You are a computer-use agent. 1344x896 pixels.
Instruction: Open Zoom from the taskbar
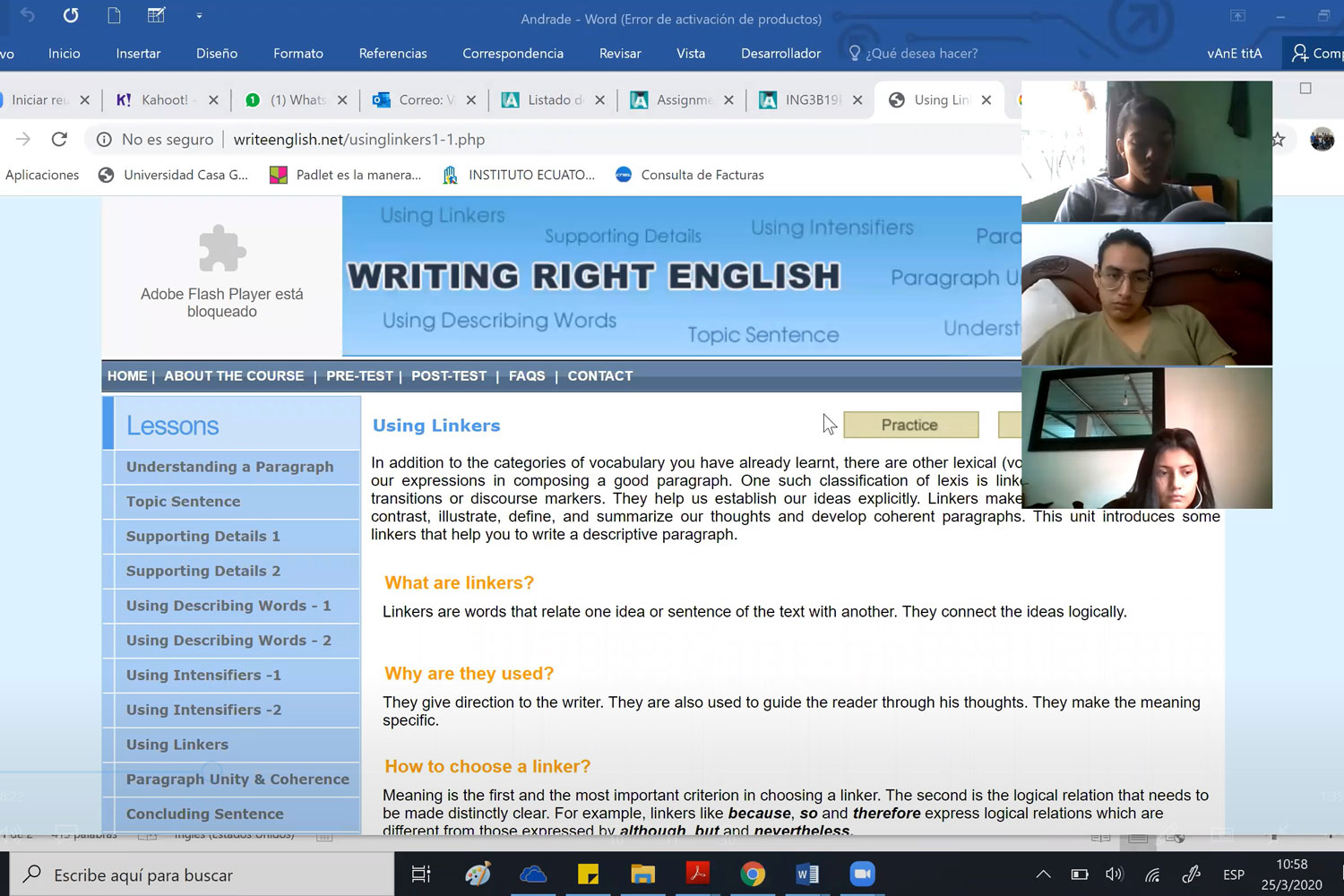pos(862,874)
